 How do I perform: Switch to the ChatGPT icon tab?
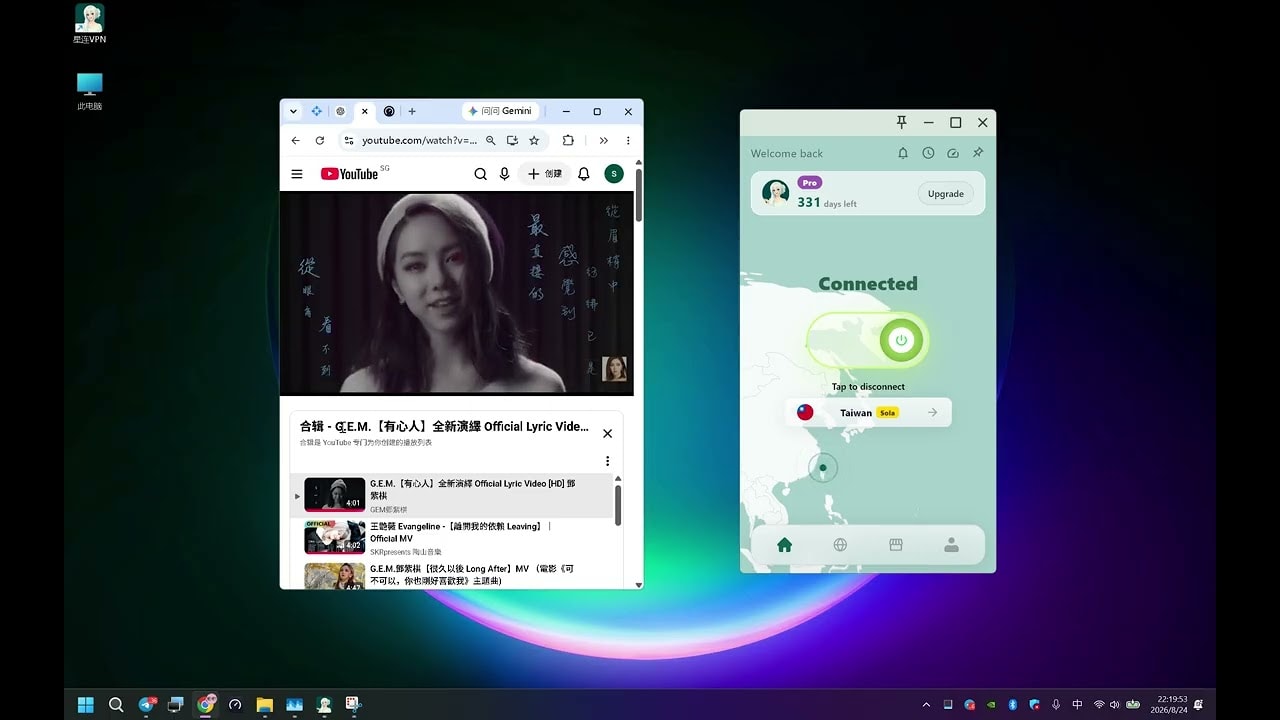340,111
